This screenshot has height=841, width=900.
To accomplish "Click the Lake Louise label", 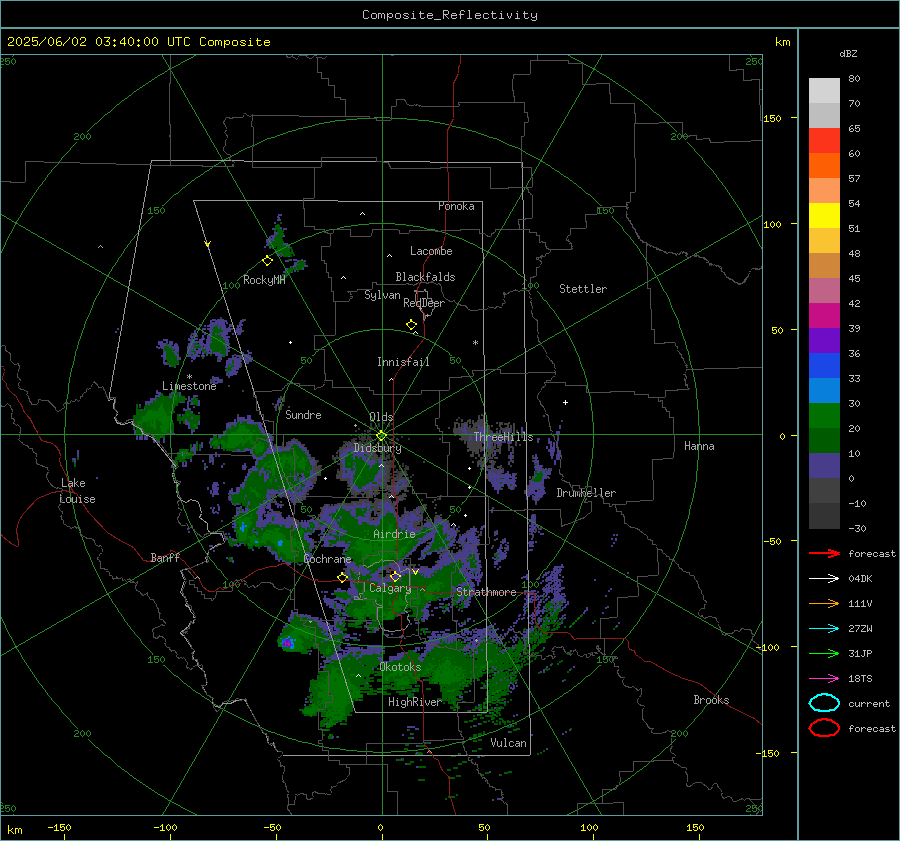I will 78,491.
